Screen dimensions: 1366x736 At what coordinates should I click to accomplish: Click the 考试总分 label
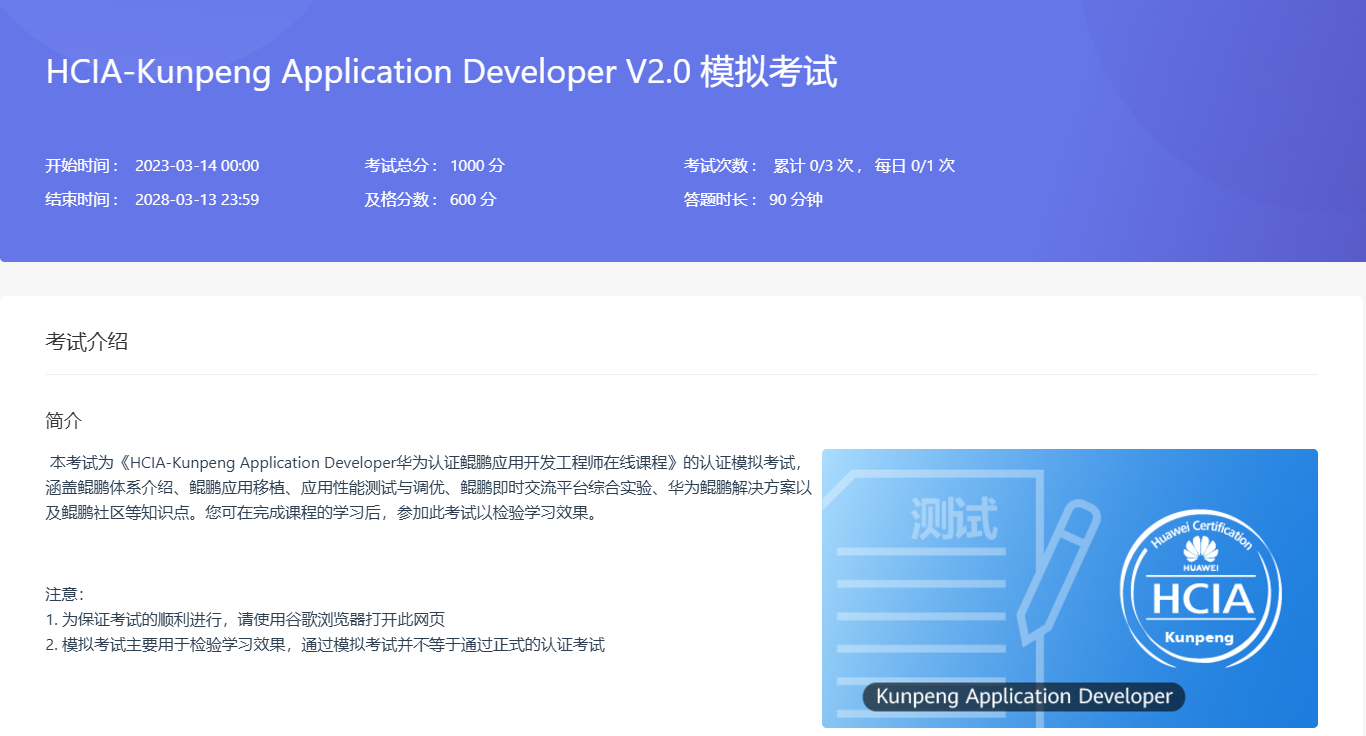click(x=402, y=166)
